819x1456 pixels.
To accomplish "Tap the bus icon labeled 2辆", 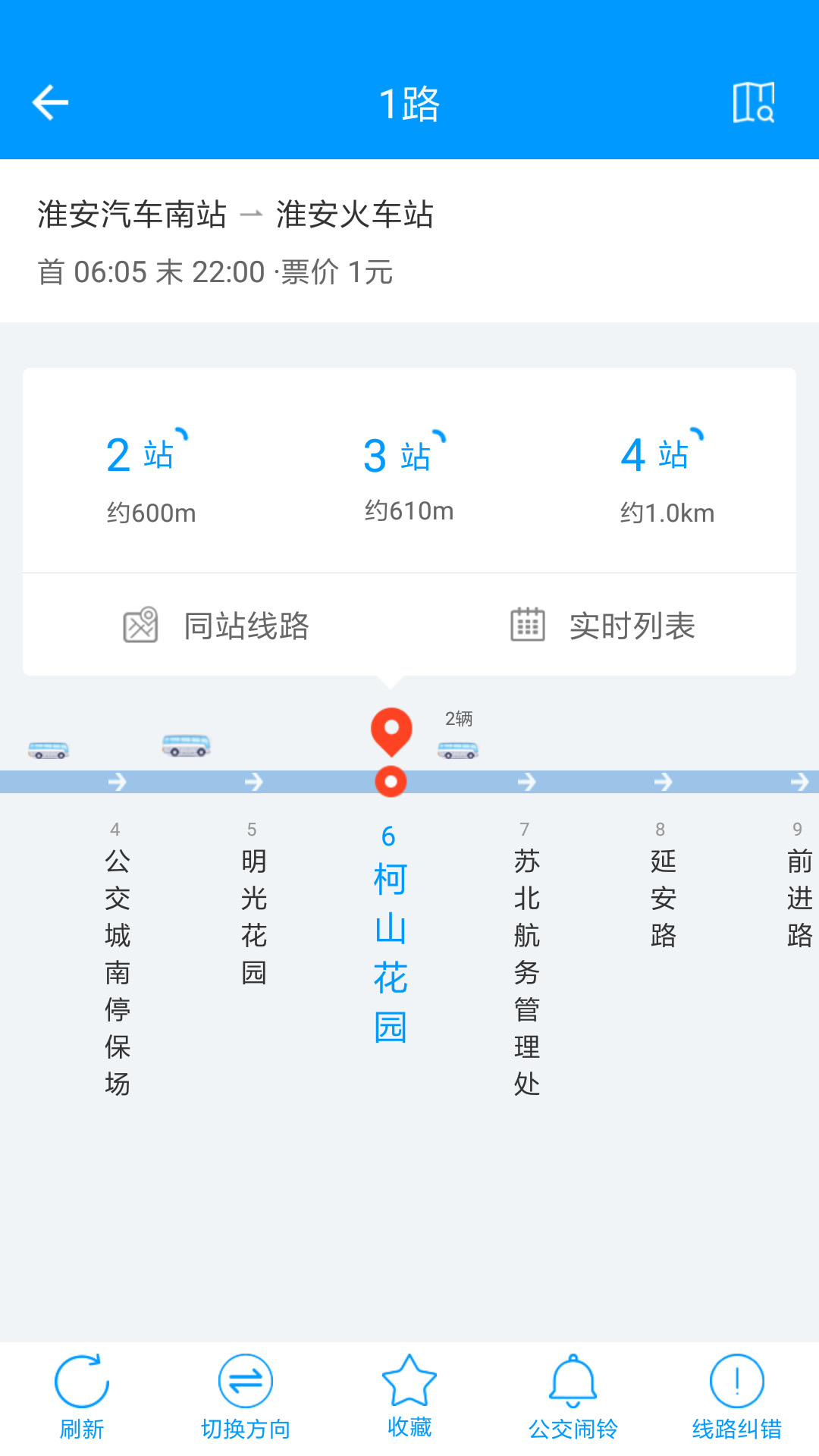I will 458,750.
